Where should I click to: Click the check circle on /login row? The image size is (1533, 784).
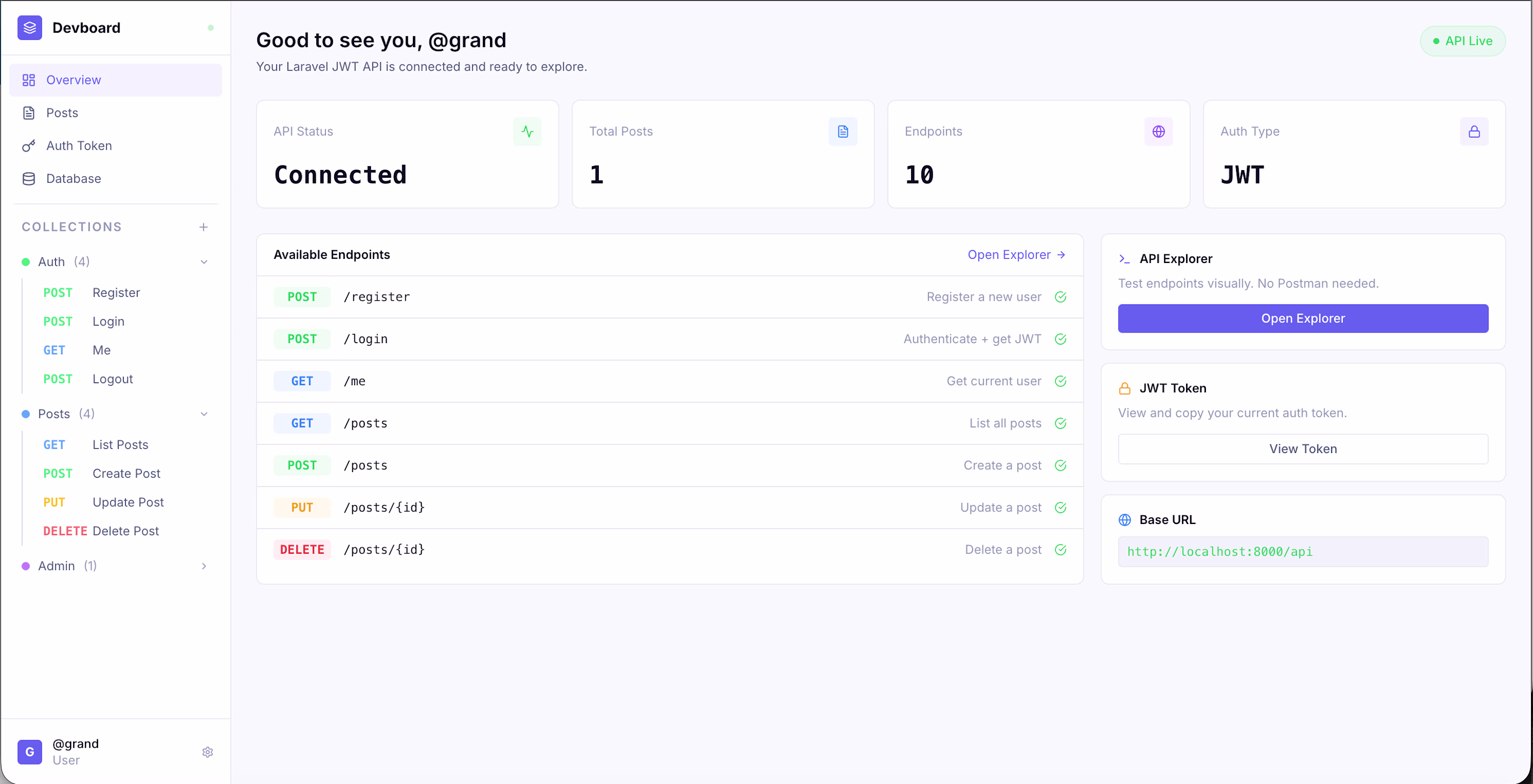coord(1060,339)
